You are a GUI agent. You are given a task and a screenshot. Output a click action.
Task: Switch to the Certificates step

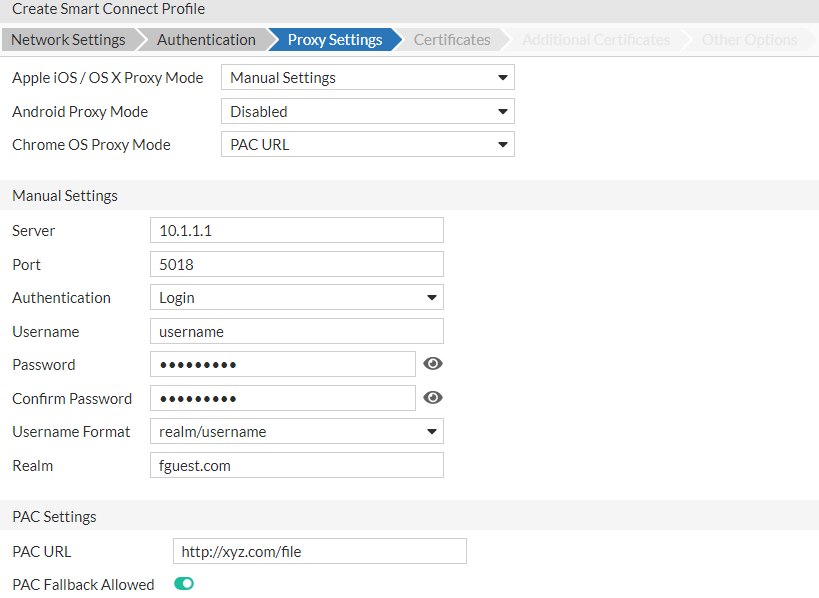click(452, 40)
